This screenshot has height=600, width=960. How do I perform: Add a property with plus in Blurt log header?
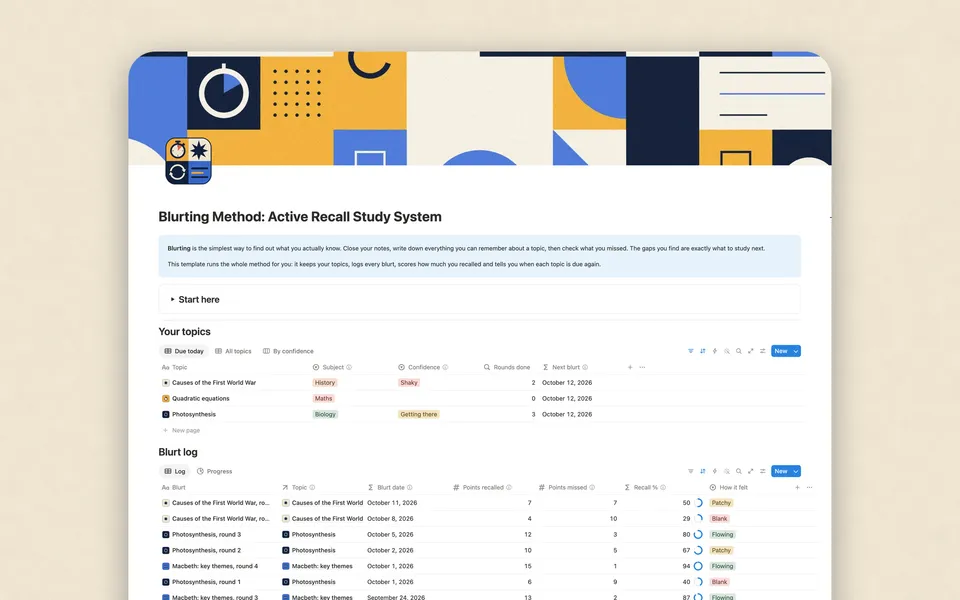pyautogui.click(x=797, y=487)
